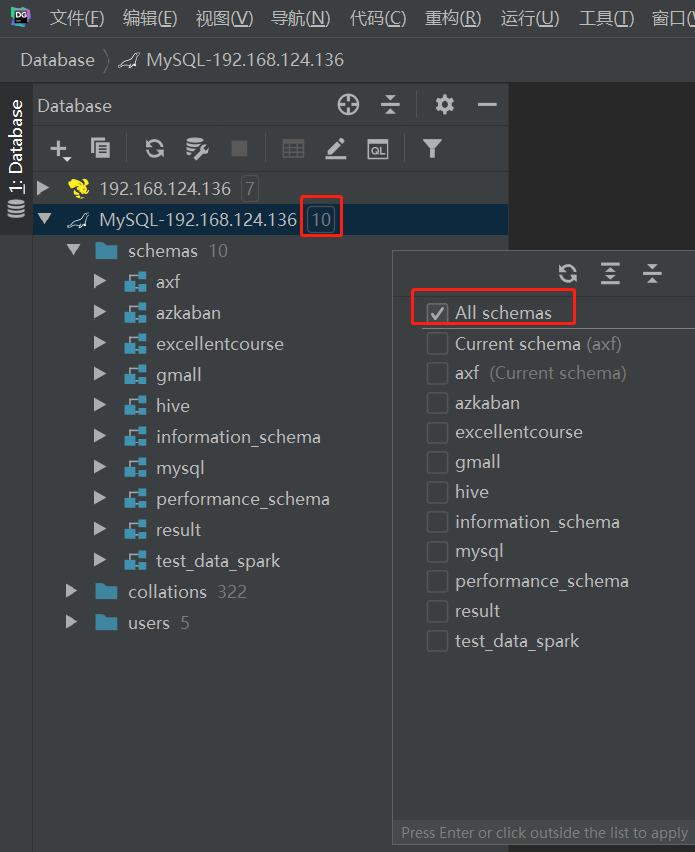695x852 pixels.
Task: Check the Current schema (axf) checkbox
Action: (437, 343)
